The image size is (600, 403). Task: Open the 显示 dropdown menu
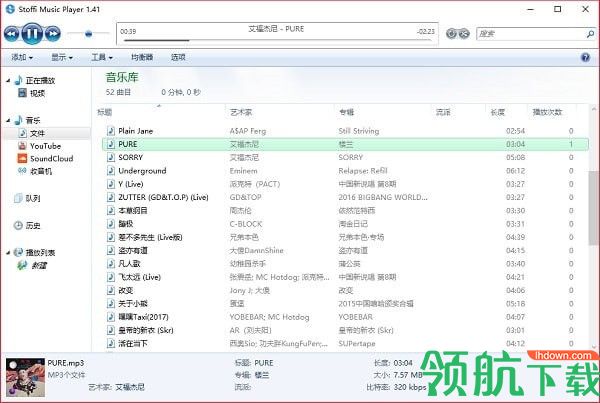point(62,57)
